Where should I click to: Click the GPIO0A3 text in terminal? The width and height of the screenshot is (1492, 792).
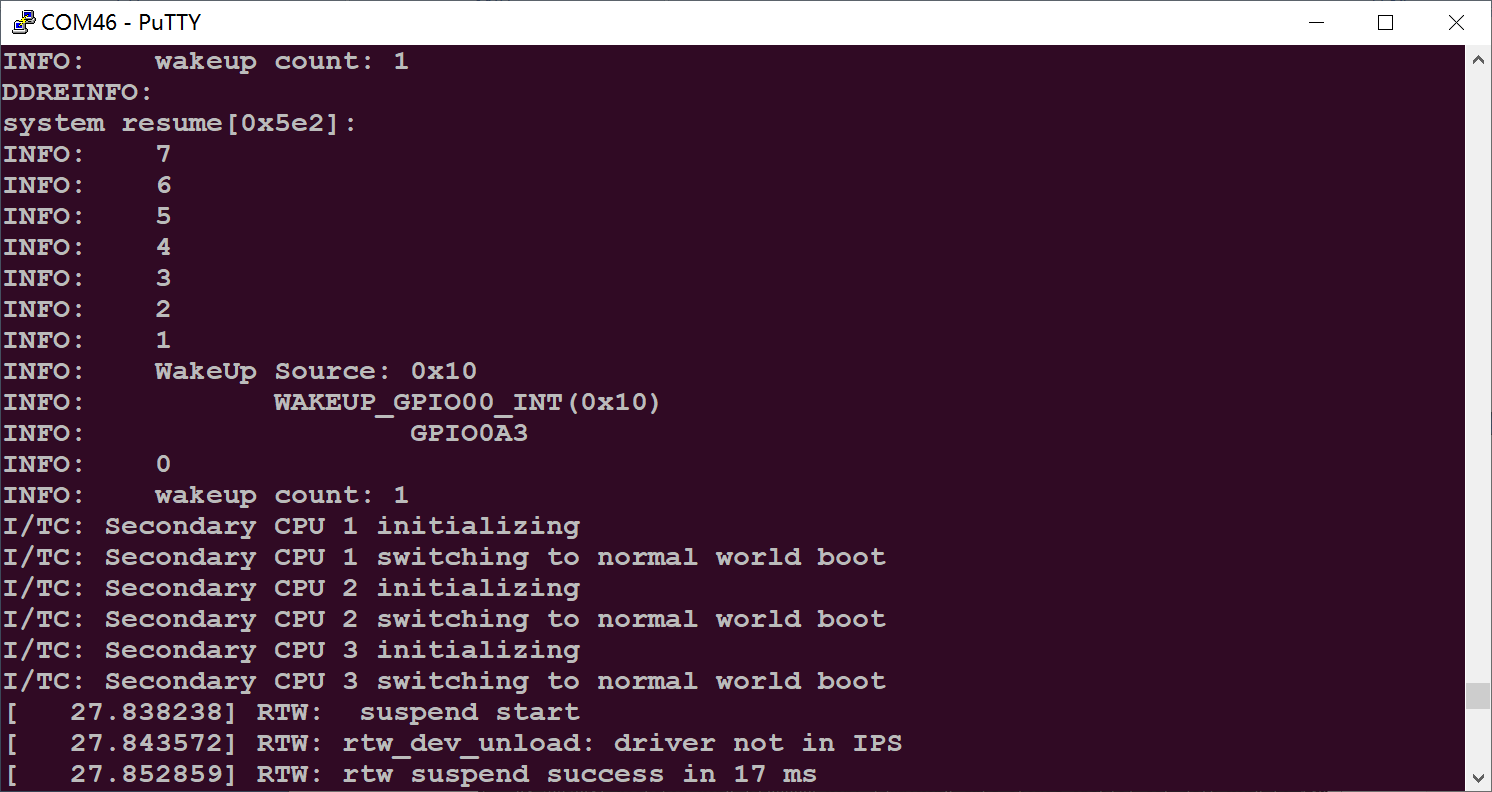coord(468,434)
